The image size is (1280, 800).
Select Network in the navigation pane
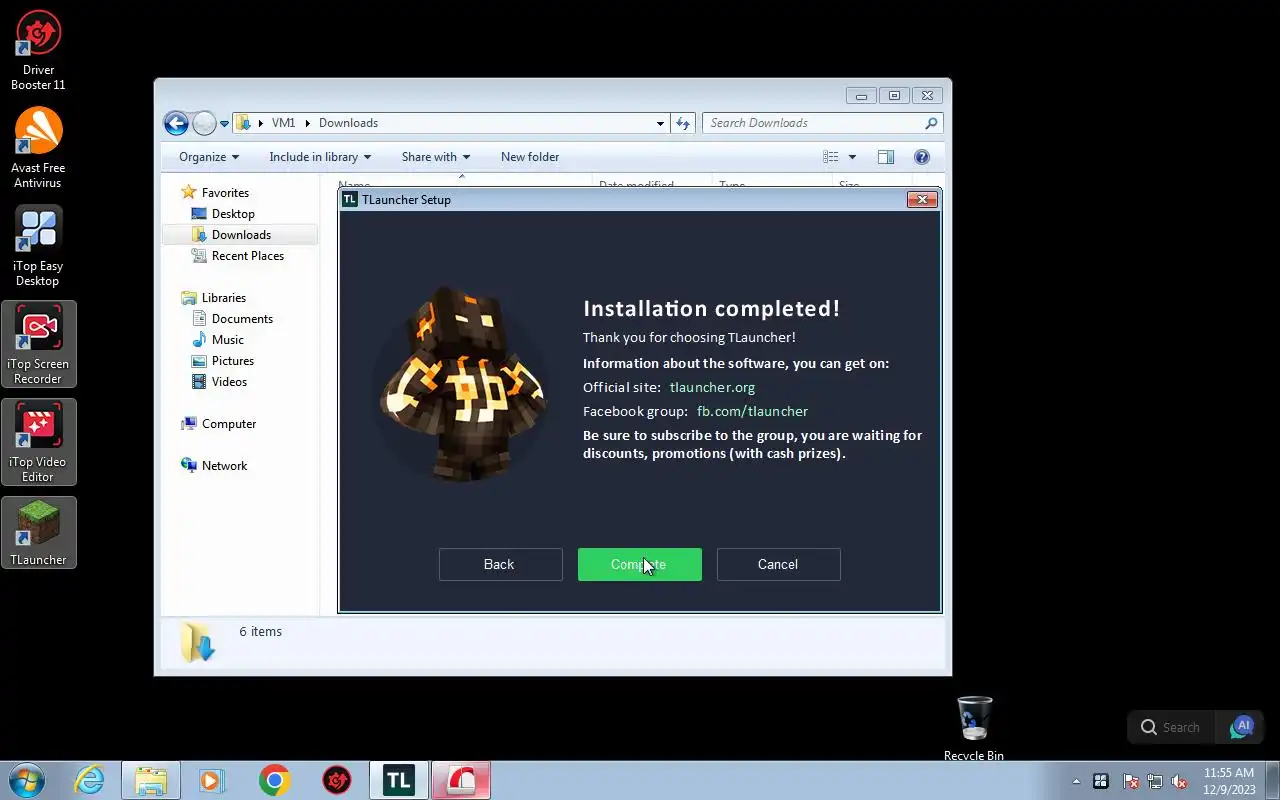click(x=224, y=466)
